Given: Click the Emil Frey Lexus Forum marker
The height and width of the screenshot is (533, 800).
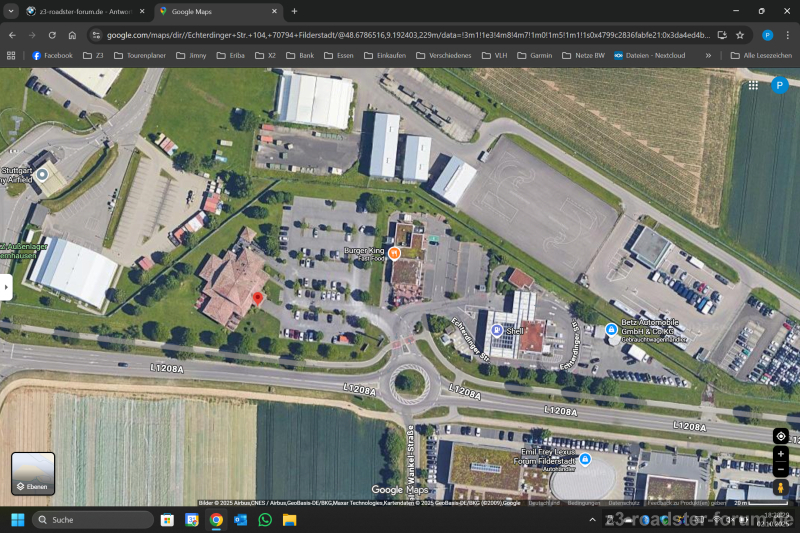Looking at the screenshot, I should pyautogui.click(x=585, y=458).
